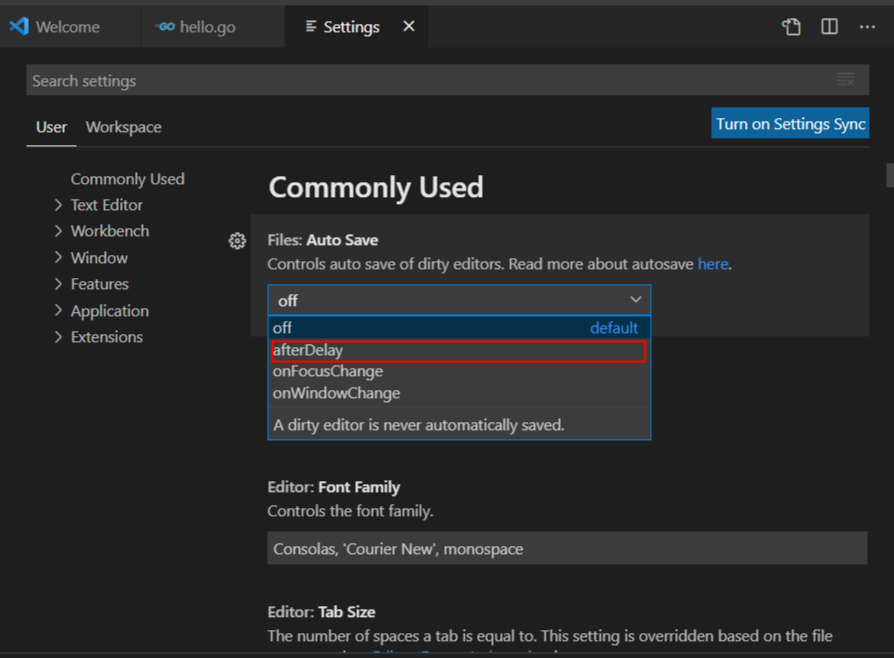Choose onFocusChange in the dropdown list
Viewport: 894px width, 658px height.
coord(459,372)
